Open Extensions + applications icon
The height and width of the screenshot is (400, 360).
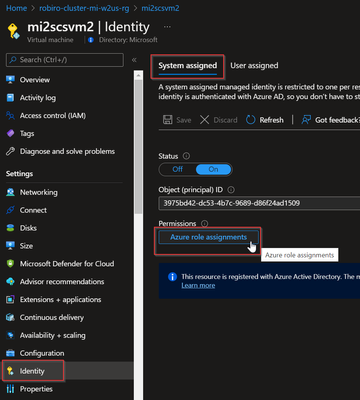(10, 300)
